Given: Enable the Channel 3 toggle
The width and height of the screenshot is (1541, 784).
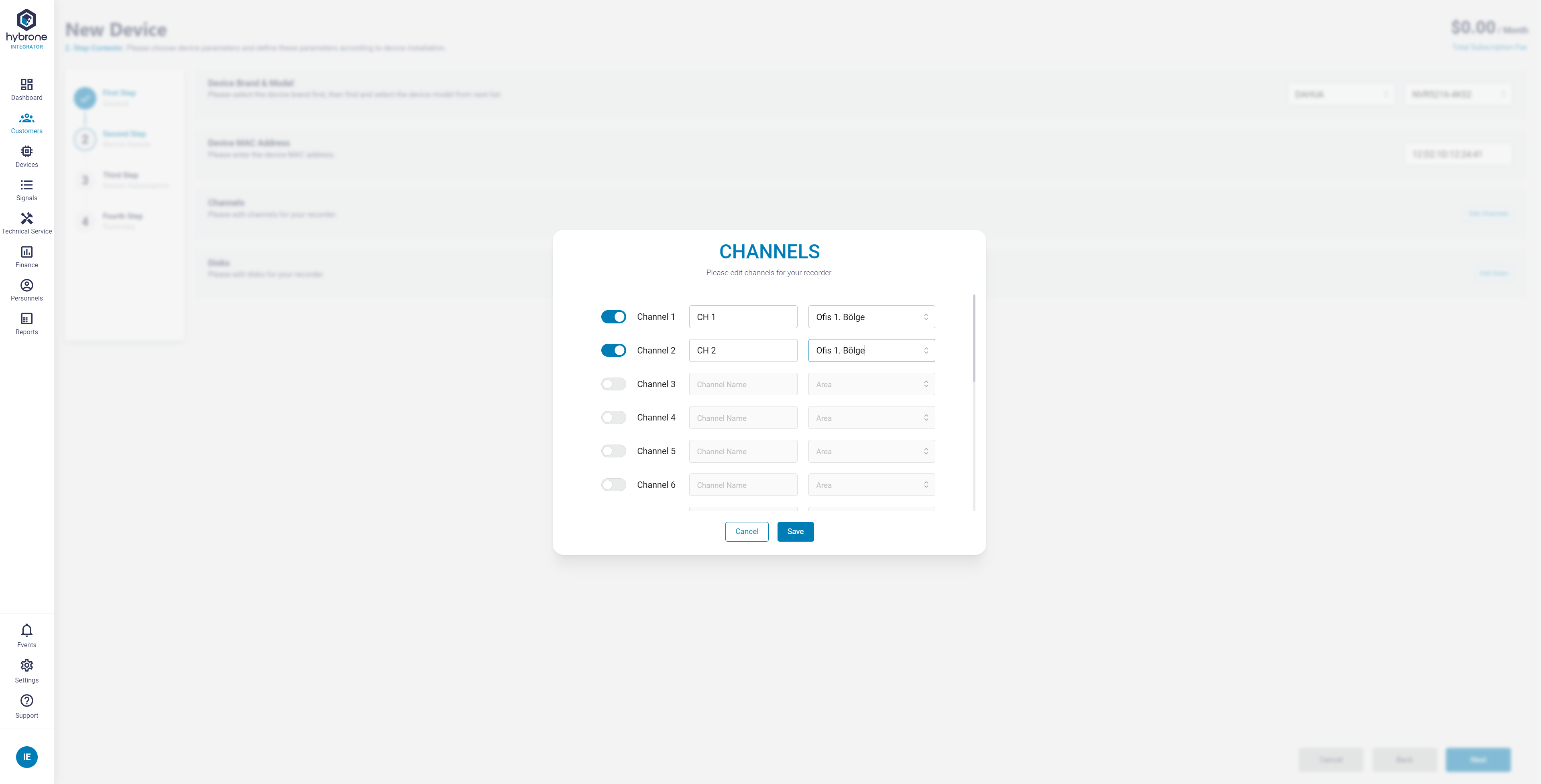Looking at the screenshot, I should [x=613, y=384].
